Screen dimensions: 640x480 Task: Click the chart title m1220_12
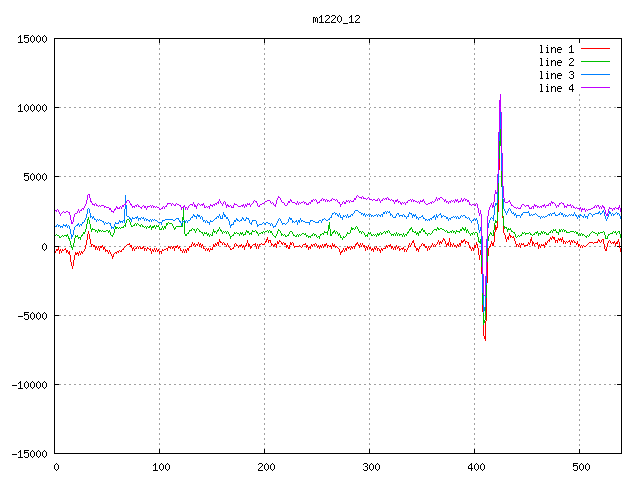336,19
